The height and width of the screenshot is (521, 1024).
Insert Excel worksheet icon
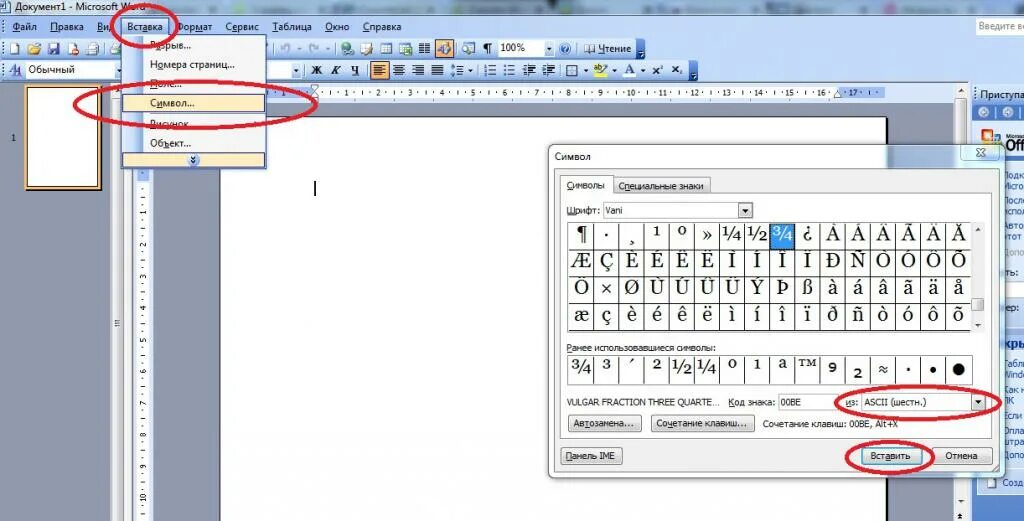point(406,48)
